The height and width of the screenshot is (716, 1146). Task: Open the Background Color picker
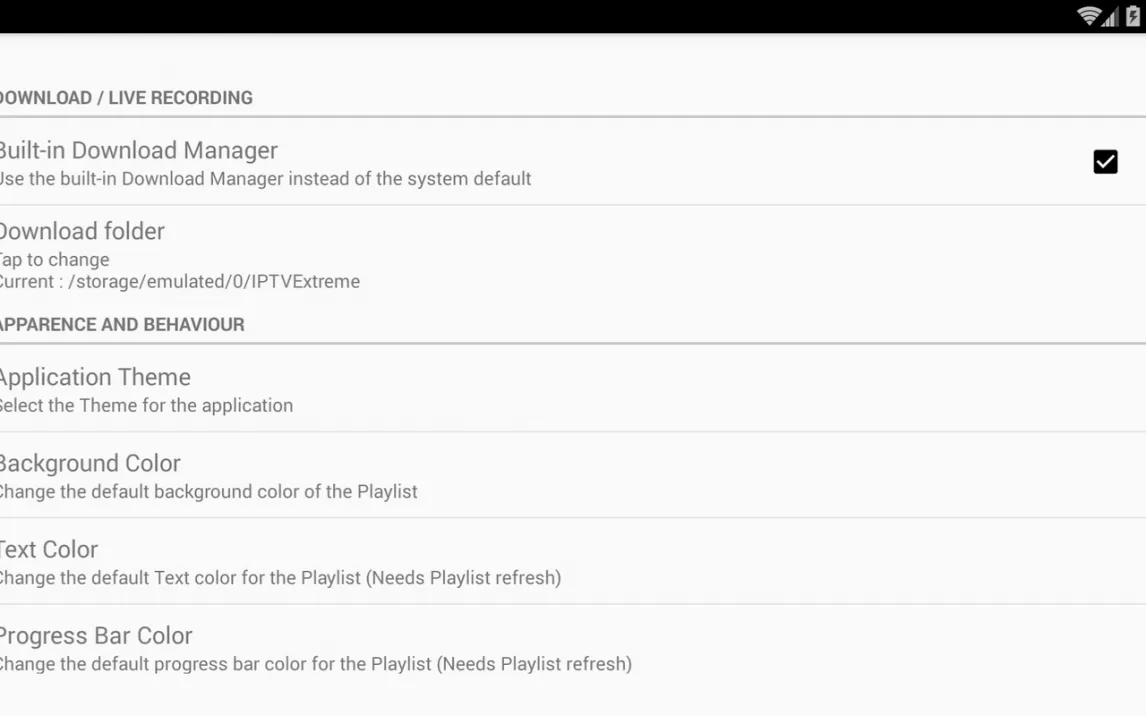pyautogui.click(x=90, y=463)
